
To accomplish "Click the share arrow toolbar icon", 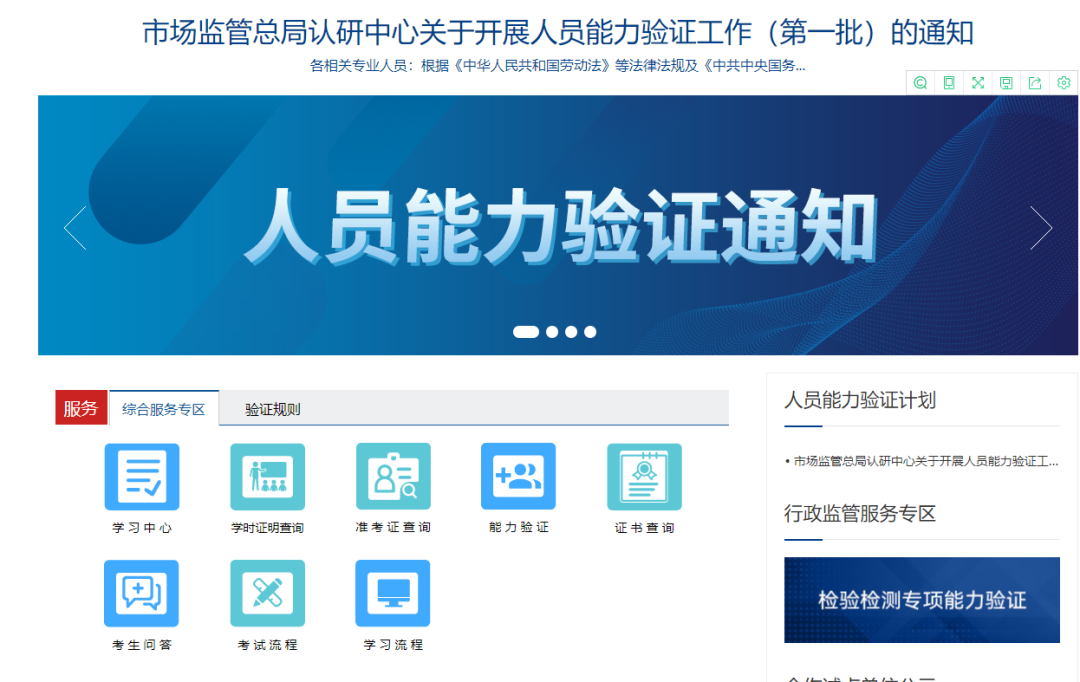I will [1035, 83].
